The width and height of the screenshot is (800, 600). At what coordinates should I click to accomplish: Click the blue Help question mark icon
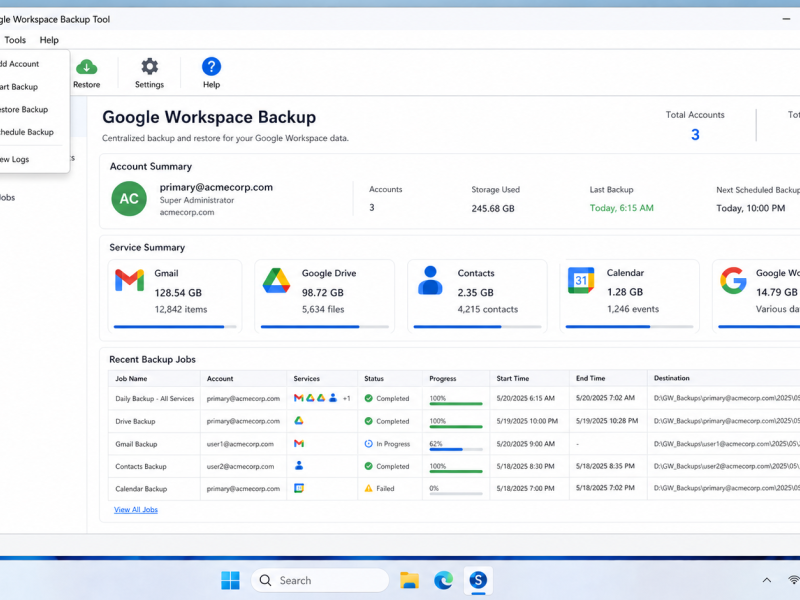[x=211, y=66]
